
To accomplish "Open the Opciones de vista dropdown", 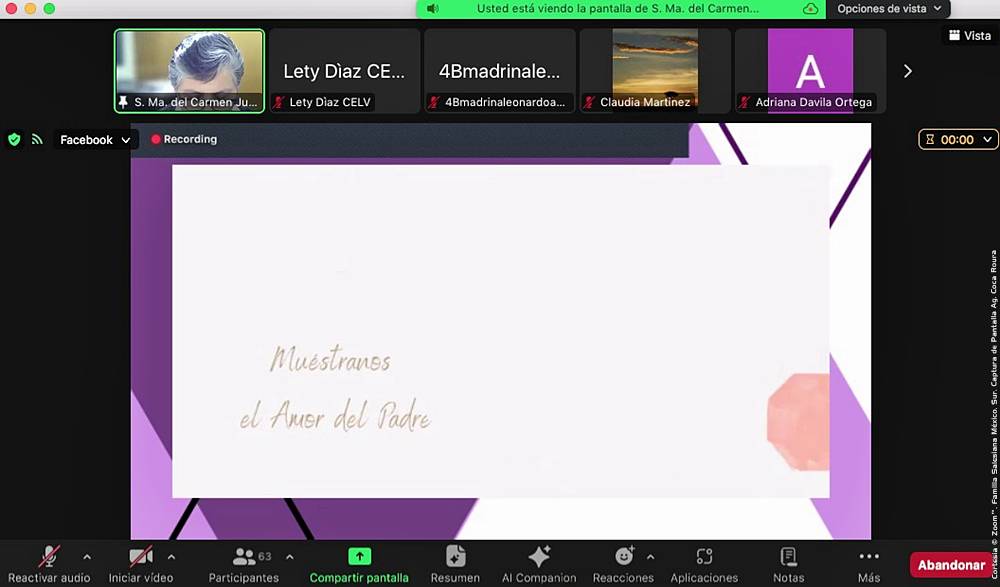I will coord(888,9).
